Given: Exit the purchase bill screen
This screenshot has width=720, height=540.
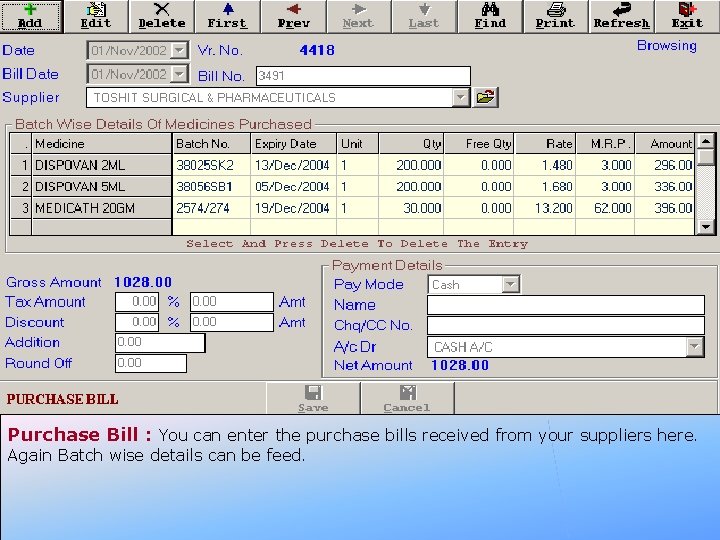Looking at the screenshot, I should (x=687, y=17).
